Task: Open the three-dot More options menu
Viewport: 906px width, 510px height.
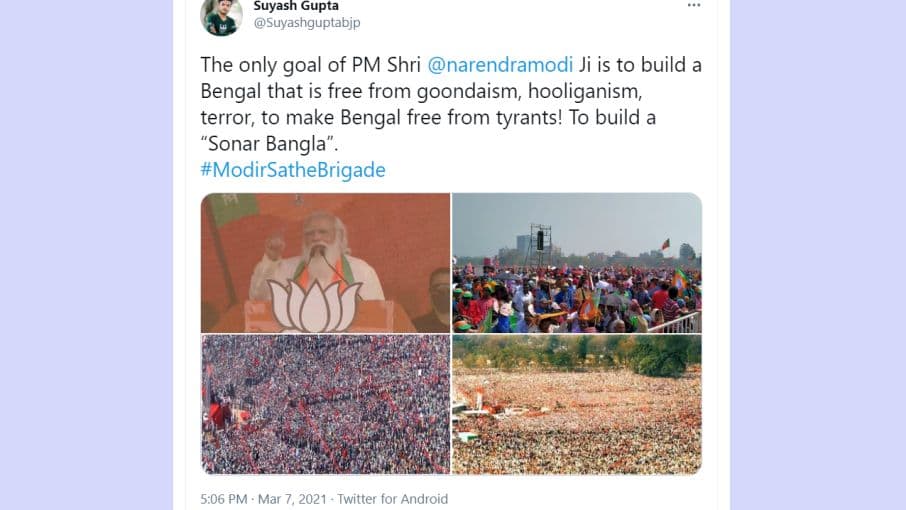Action: click(693, 5)
